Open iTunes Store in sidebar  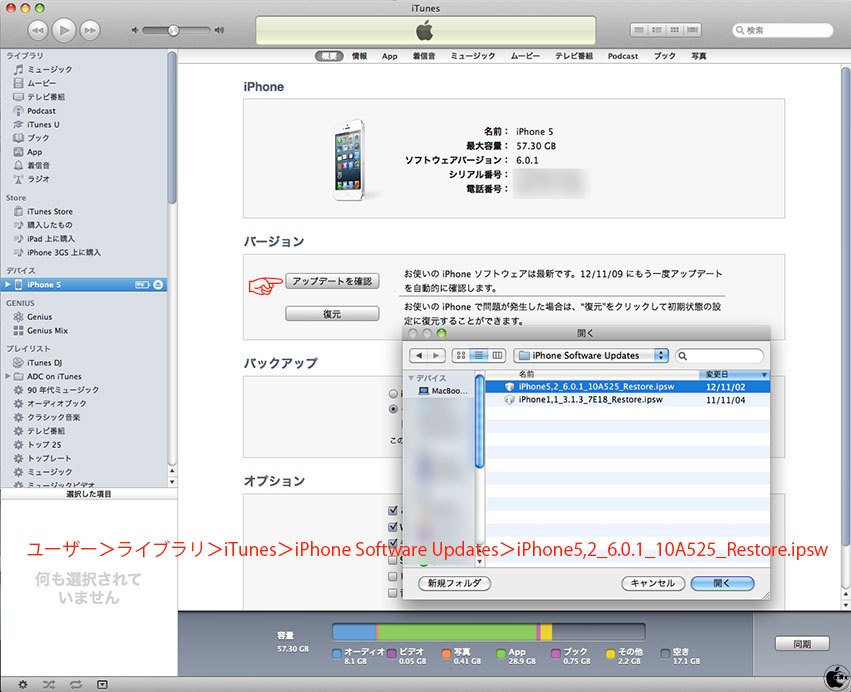(x=49, y=211)
